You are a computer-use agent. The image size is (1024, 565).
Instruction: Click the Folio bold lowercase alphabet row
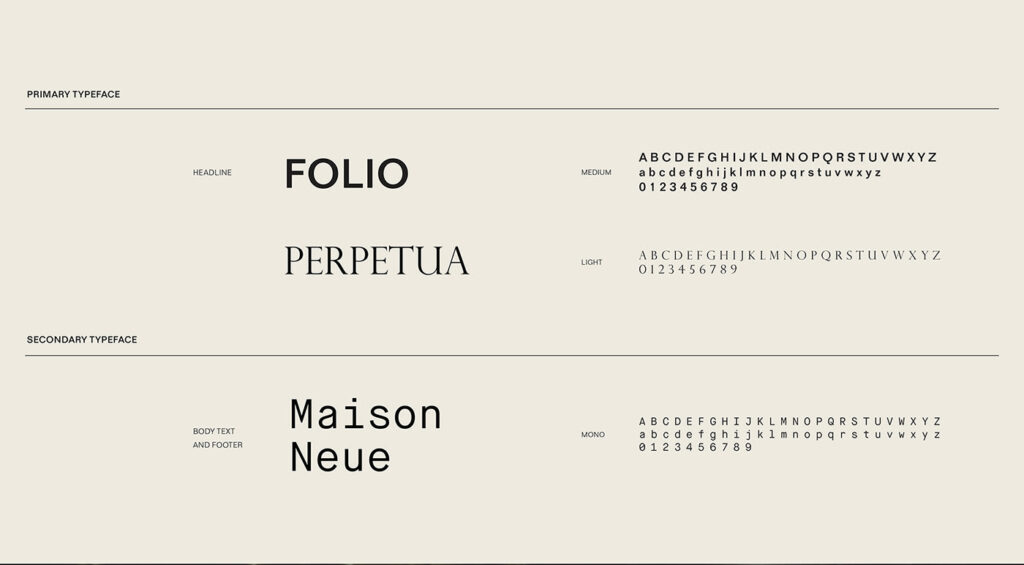[760, 172]
